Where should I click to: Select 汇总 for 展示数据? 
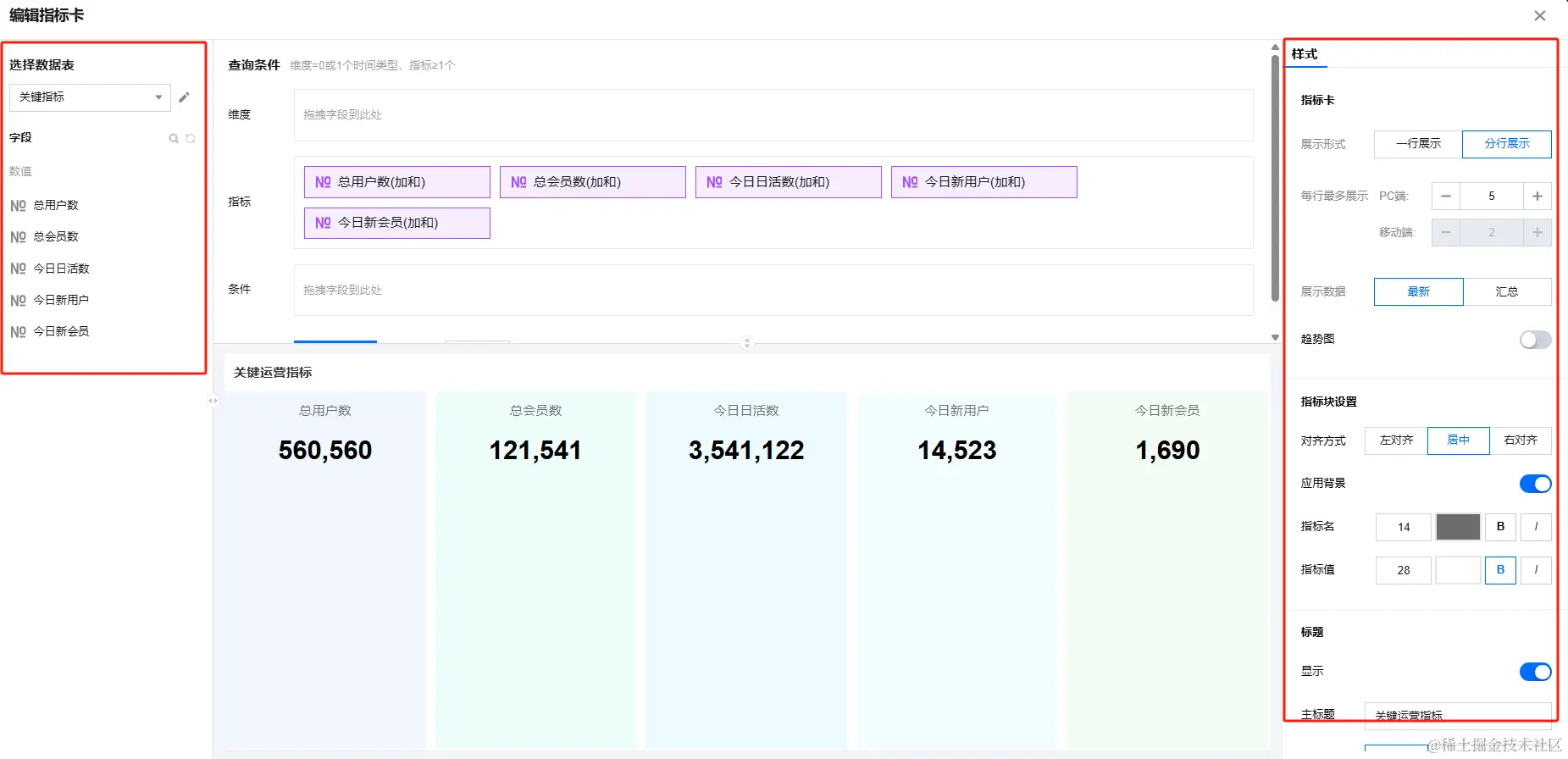[1507, 291]
